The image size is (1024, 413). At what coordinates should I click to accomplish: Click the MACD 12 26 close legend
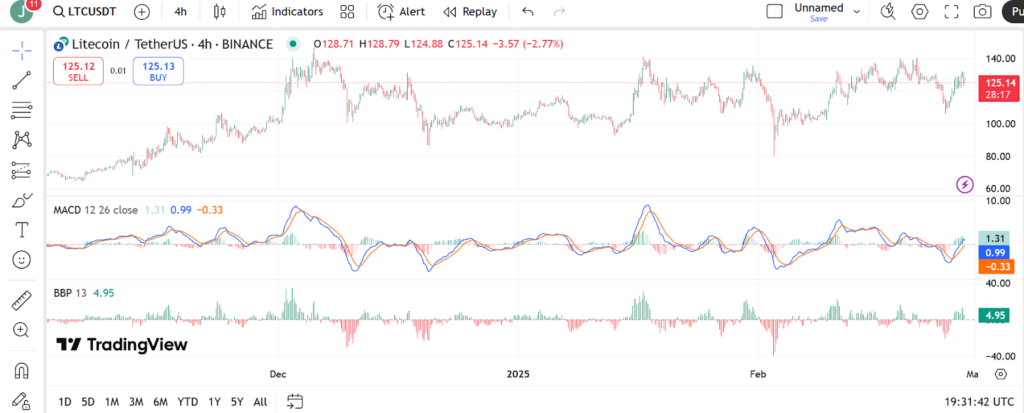pyautogui.click(x=95, y=210)
